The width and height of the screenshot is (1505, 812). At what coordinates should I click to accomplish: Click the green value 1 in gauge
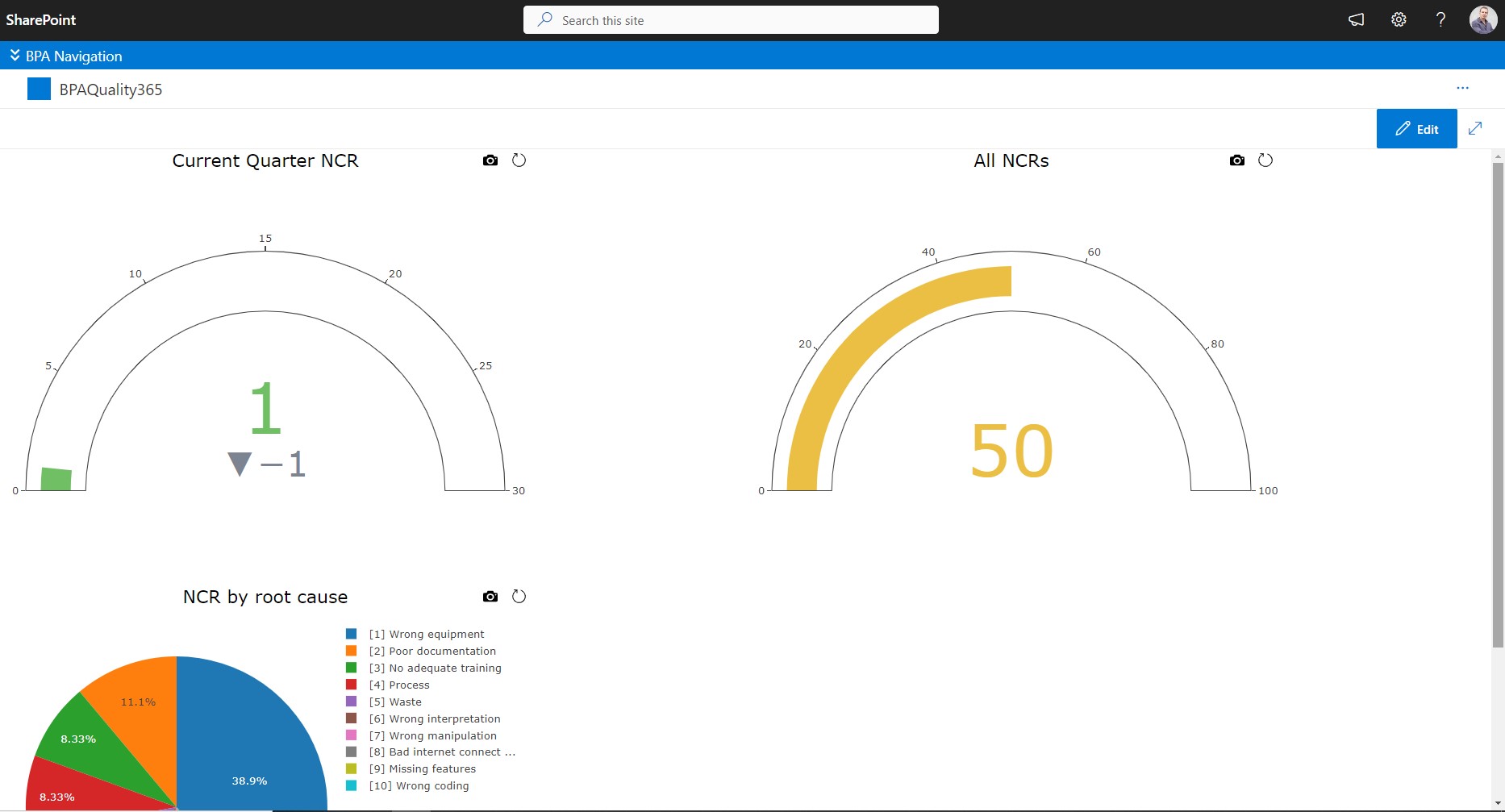265,408
